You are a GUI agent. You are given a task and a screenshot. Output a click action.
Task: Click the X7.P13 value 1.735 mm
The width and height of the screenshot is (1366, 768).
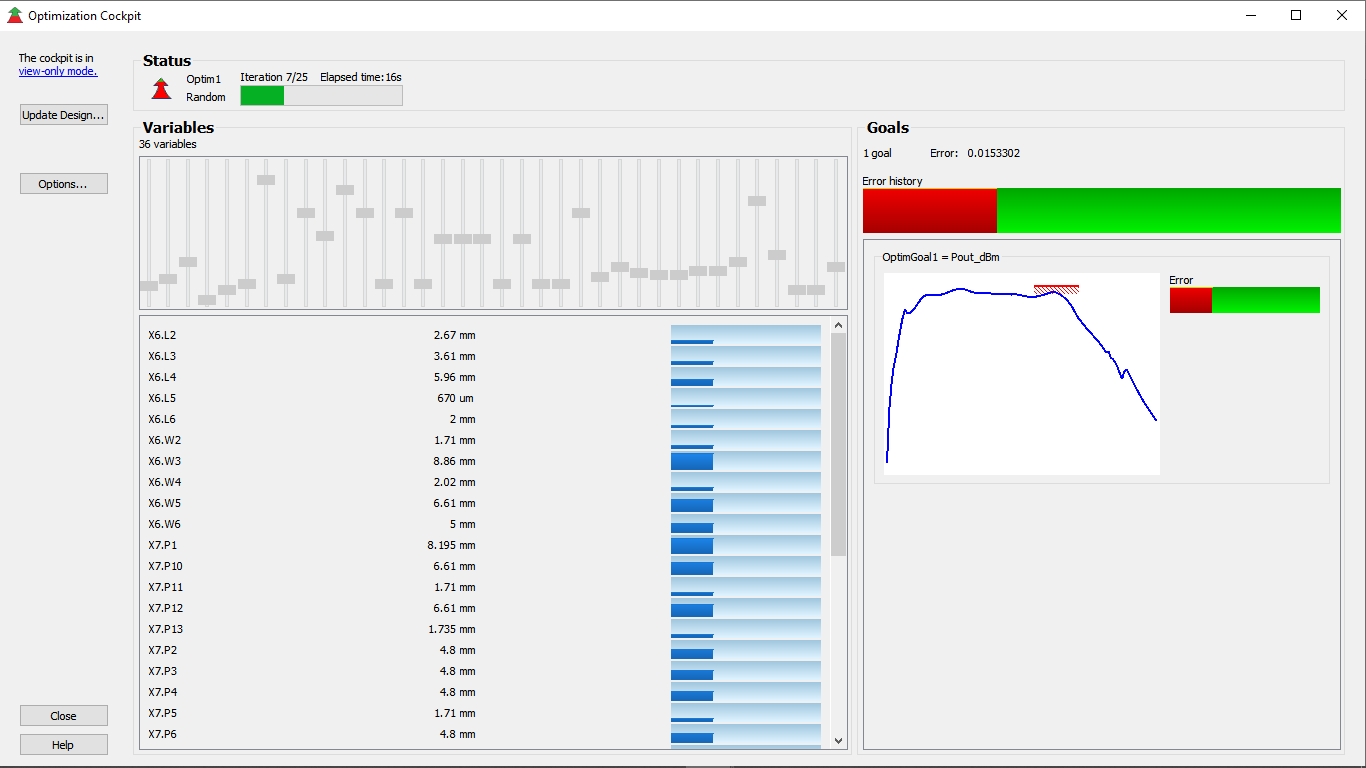452,629
